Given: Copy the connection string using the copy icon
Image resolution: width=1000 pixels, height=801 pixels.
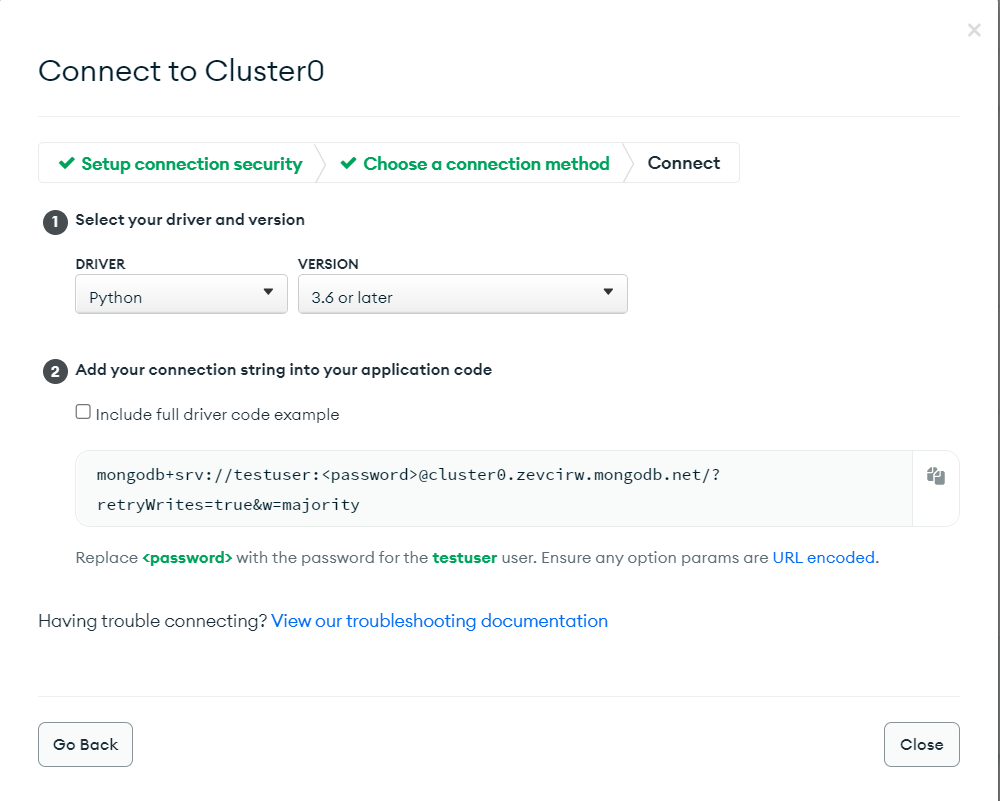Looking at the screenshot, I should [936, 476].
